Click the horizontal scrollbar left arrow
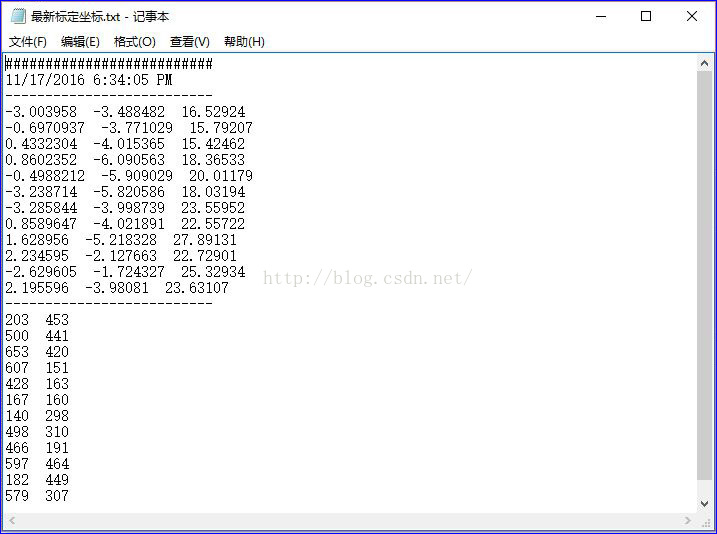717x534 pixels. 12,520
